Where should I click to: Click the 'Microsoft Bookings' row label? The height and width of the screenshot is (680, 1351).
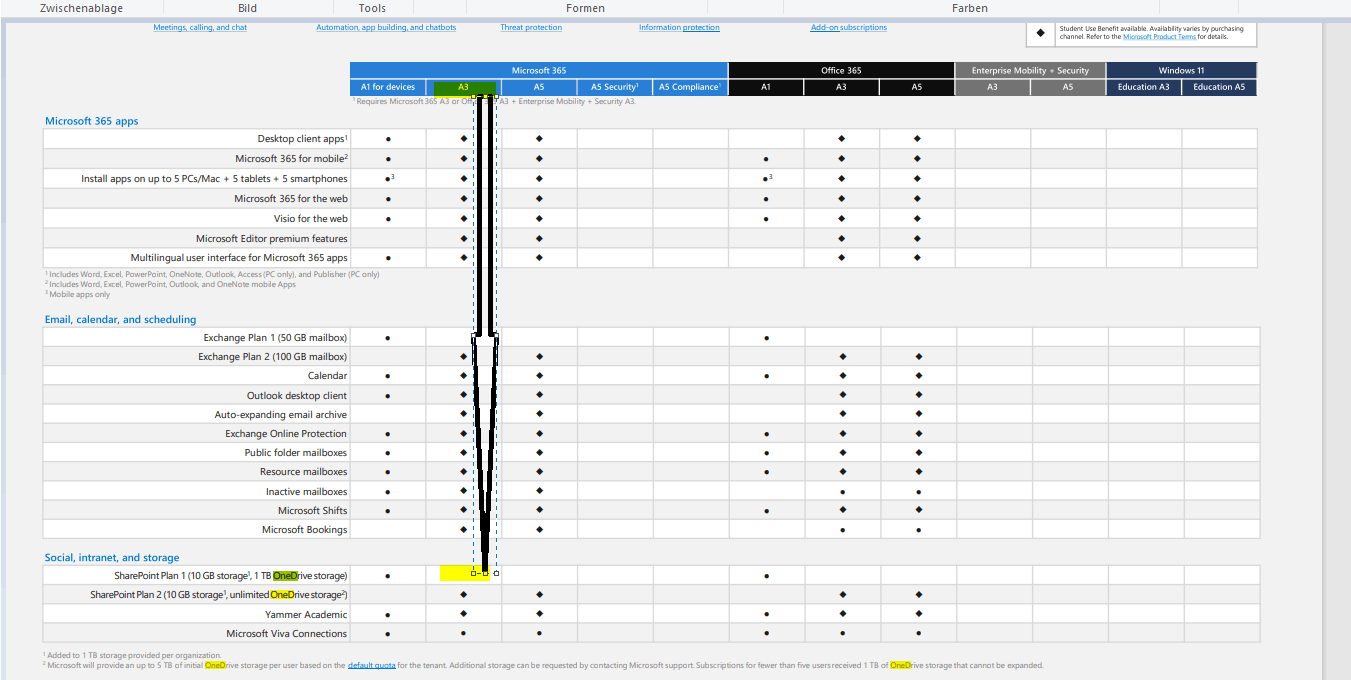305,530
